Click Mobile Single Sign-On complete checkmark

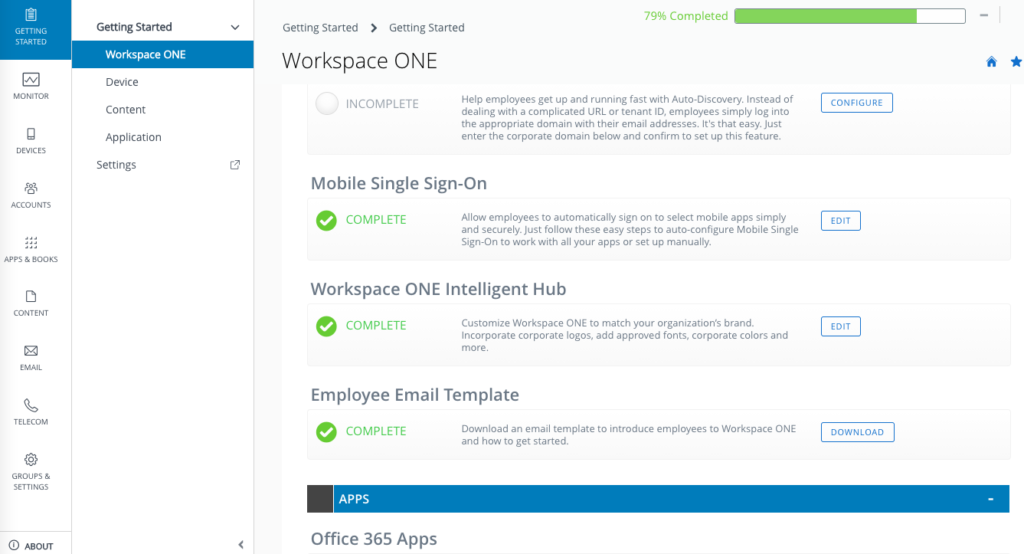326,220
